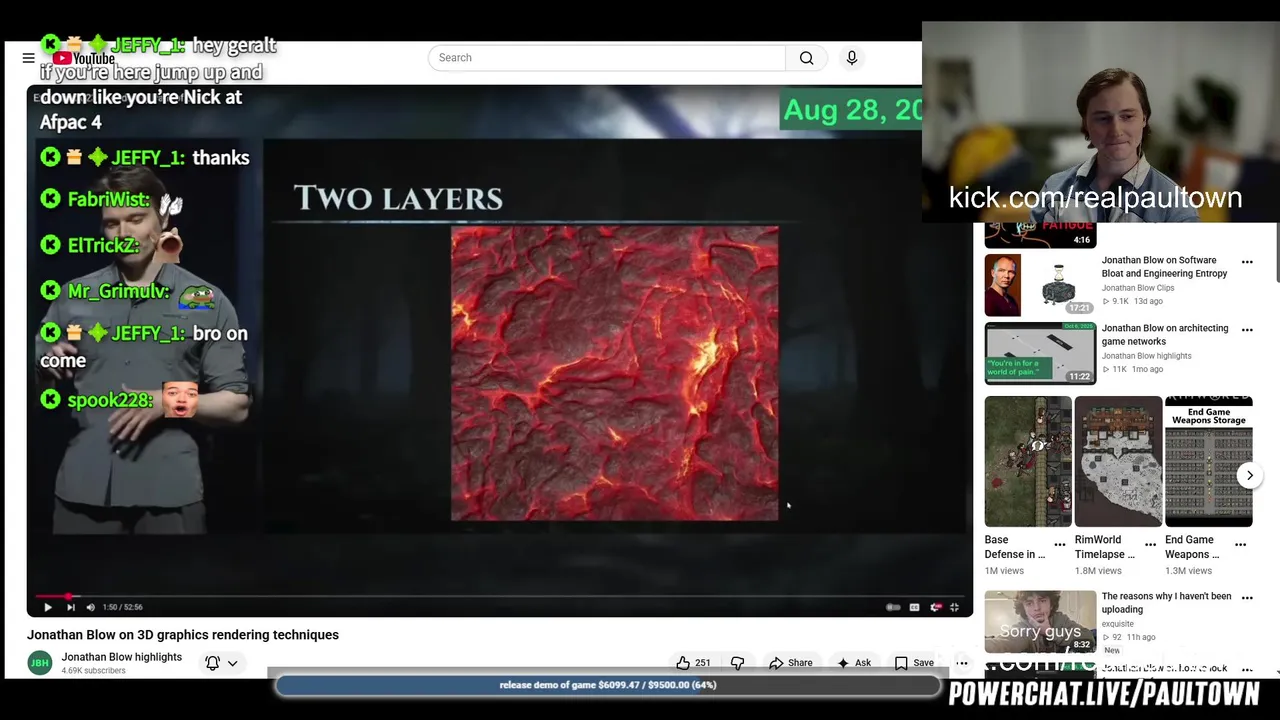Screen dimensions: 1280x720
Task: Expand the subscription notification dropdown chevron
Action: click(x=232, y=663)
